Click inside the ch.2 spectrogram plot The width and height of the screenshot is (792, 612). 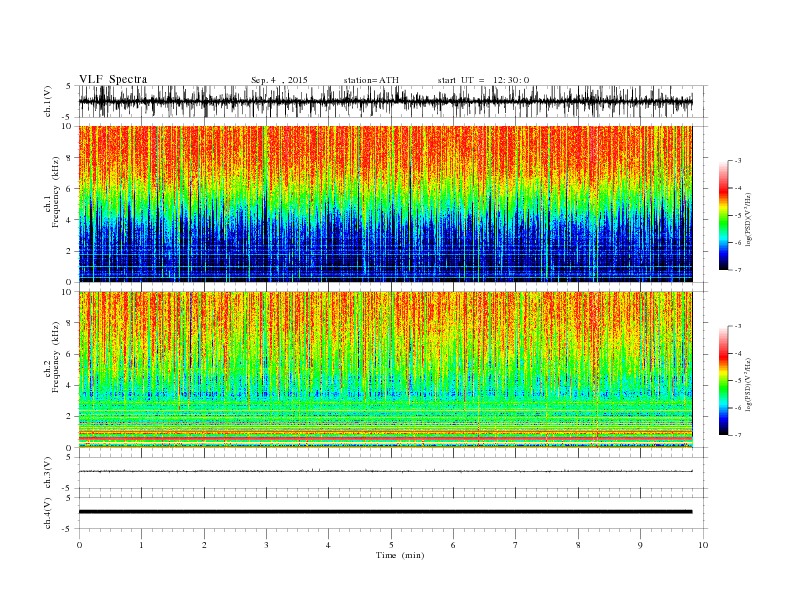click(x=385, y=370)
